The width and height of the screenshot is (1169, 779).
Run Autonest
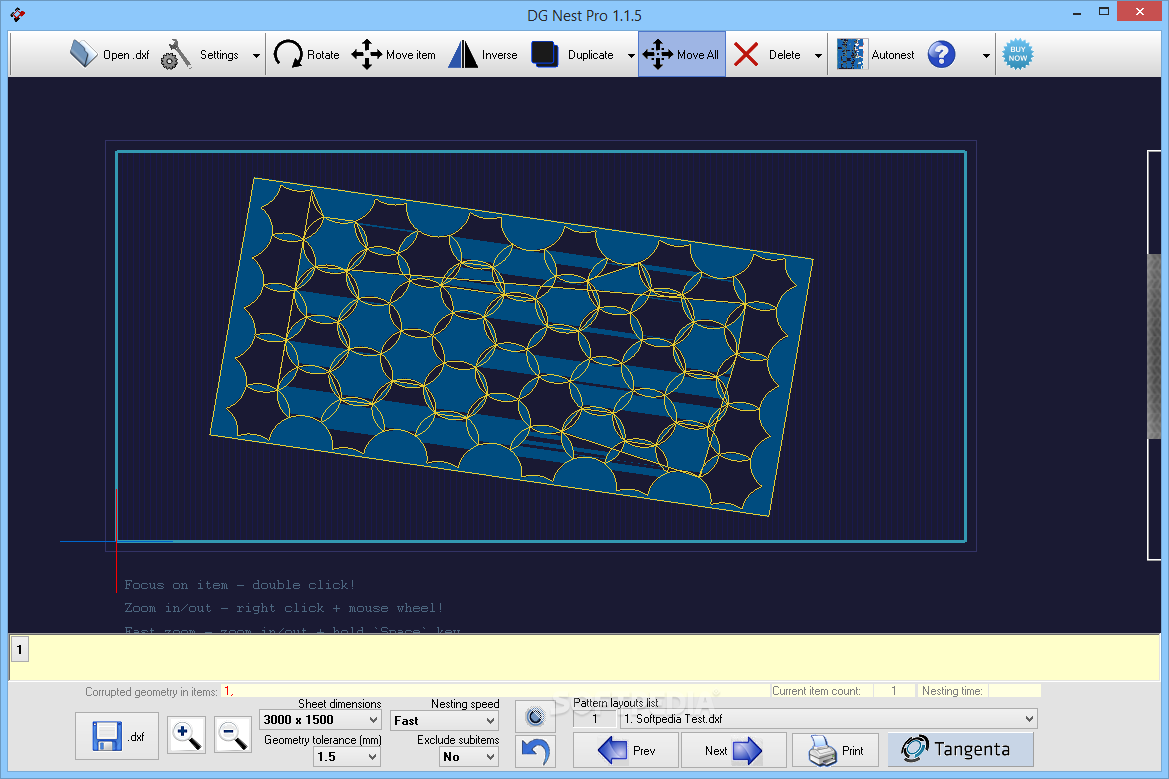(x=875, y=54)
